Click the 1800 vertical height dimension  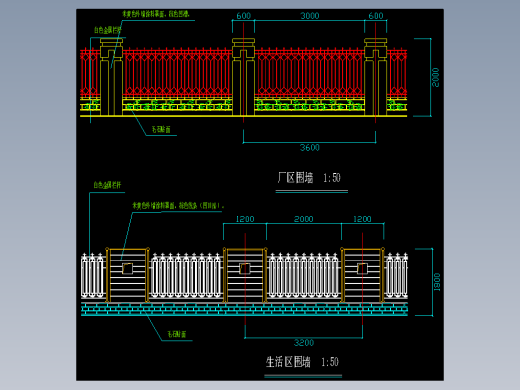(437, 282)
